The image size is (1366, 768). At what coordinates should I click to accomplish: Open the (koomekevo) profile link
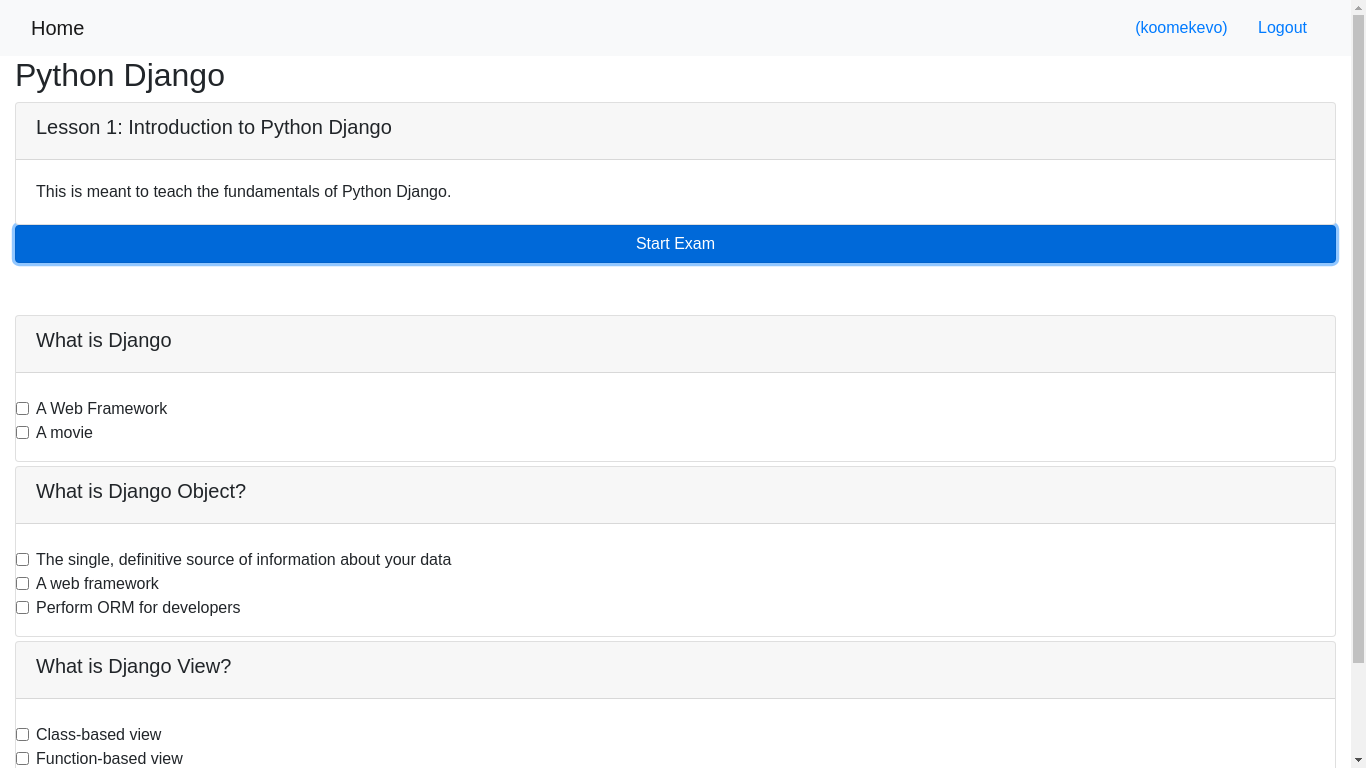[x=1181, y=27]
